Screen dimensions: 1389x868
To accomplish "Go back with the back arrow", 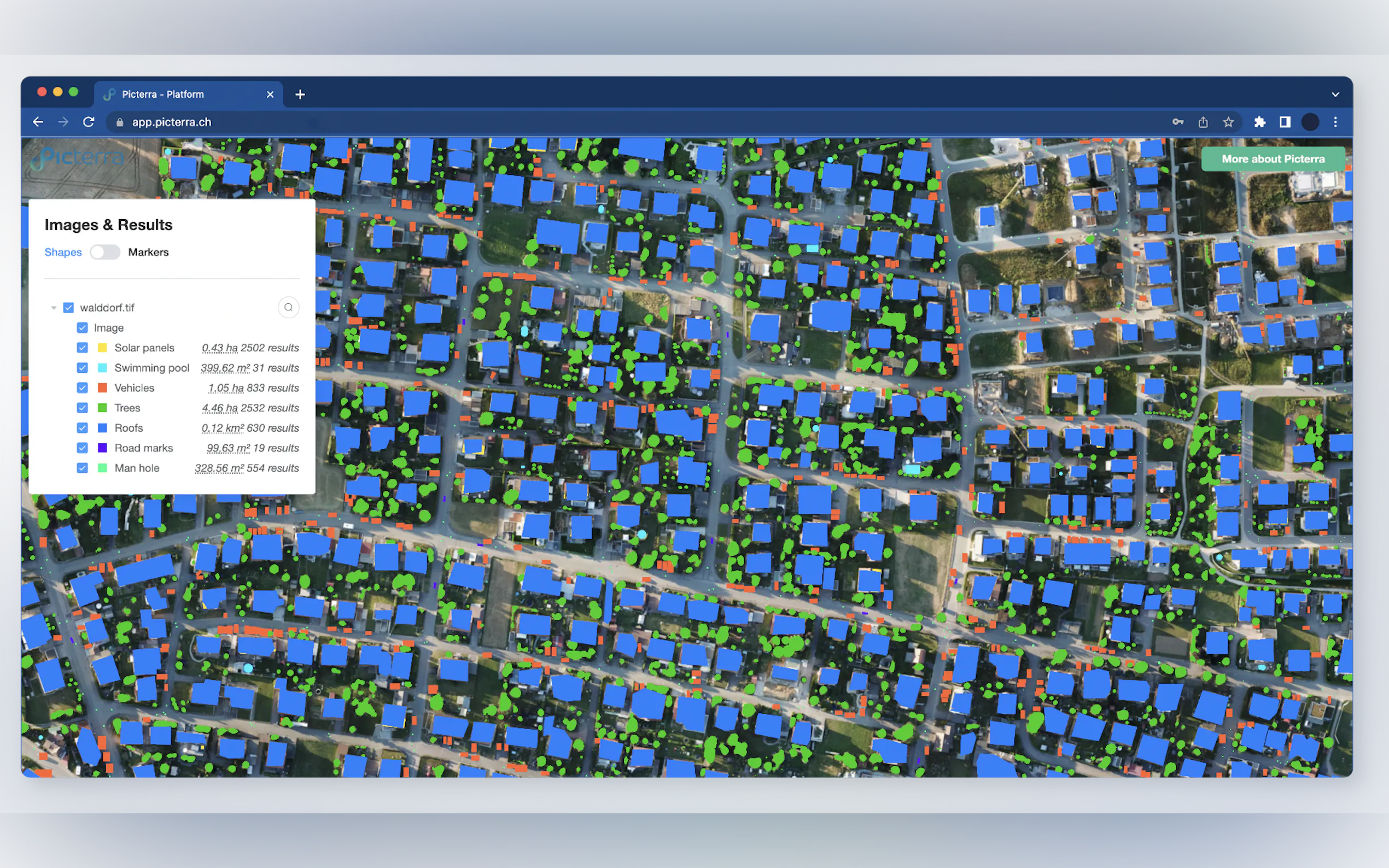I will click(38, 122).
